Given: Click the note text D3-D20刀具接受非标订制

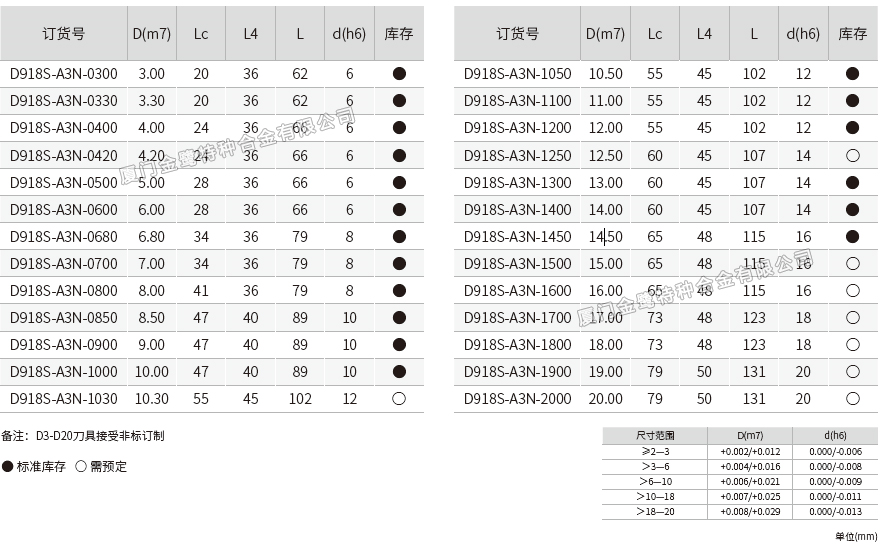Looking at the screenshot, I should tap(100, 436).
